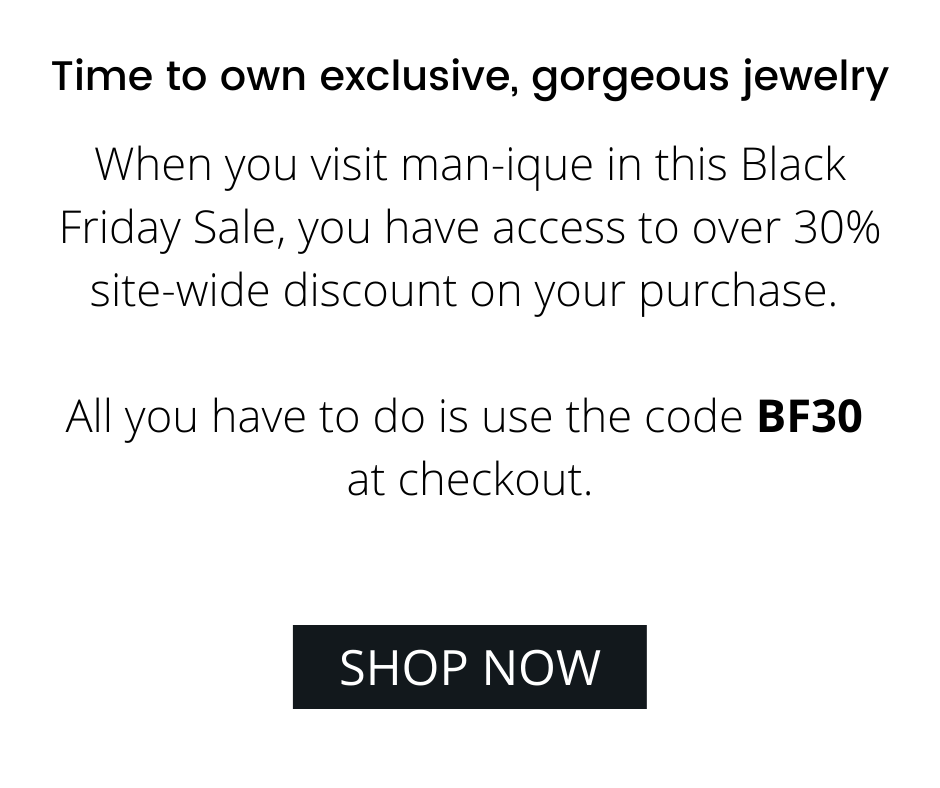
Task: Click the "at checkout." text line
Action: 469,479
